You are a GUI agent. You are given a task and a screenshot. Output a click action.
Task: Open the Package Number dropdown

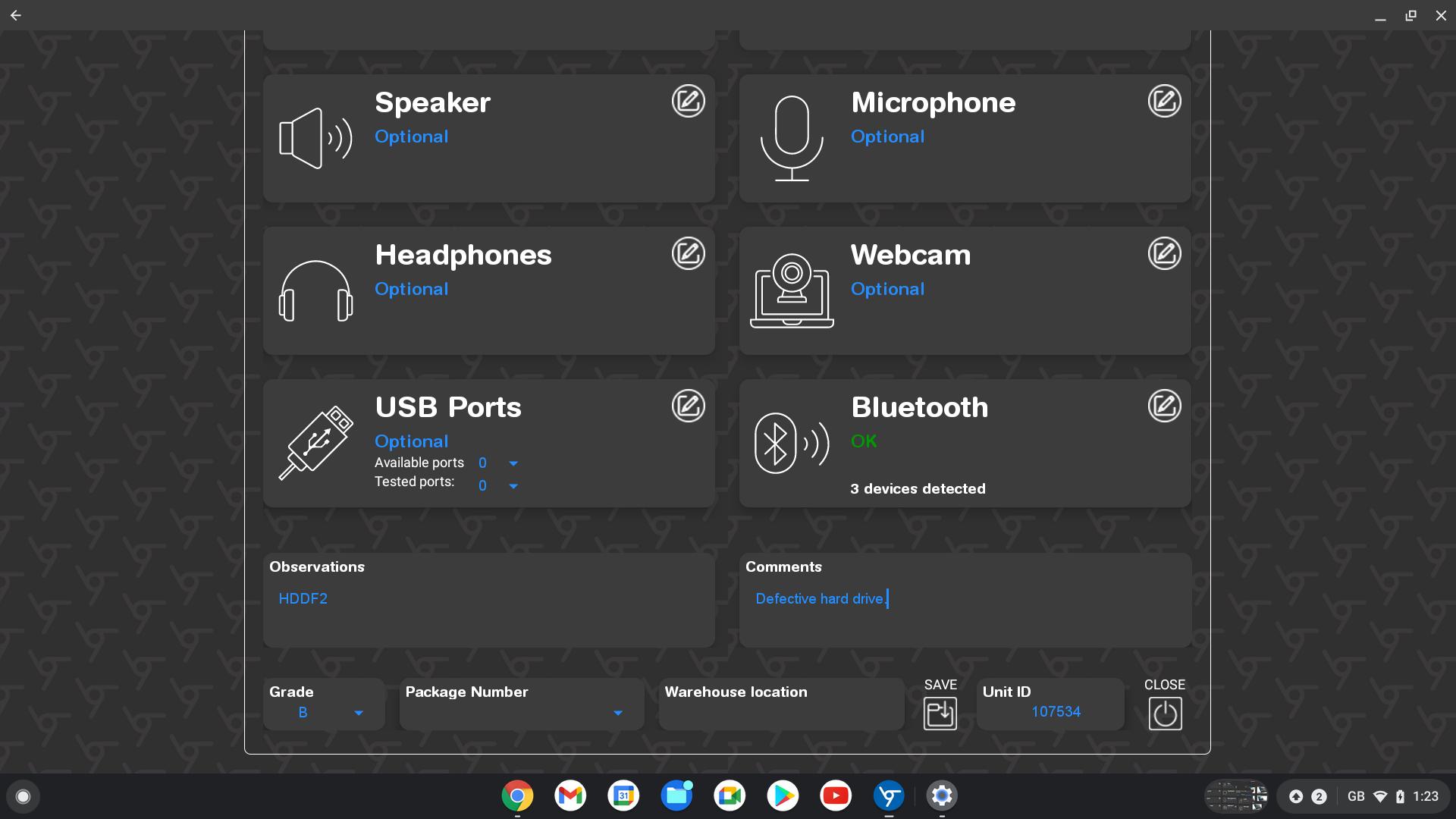pos(617,713)
